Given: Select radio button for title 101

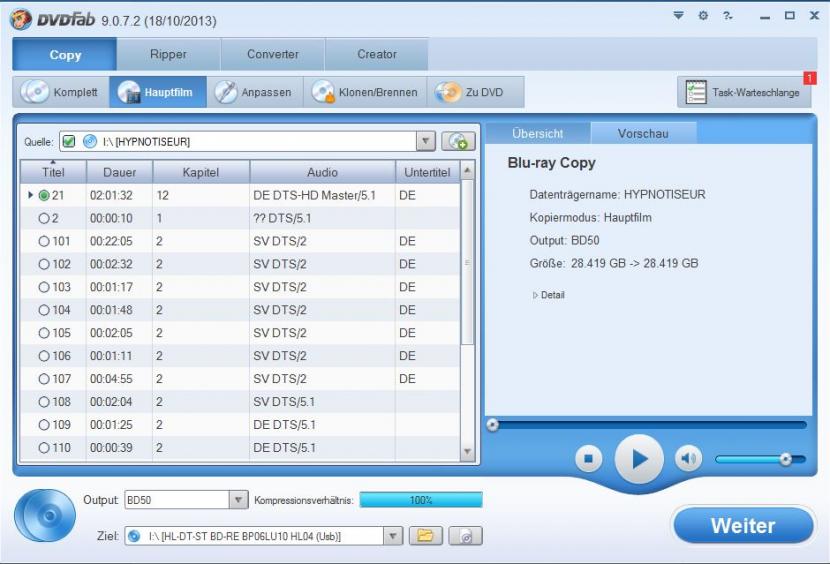Looking at the screenshot, I should (x=43, y=241).
